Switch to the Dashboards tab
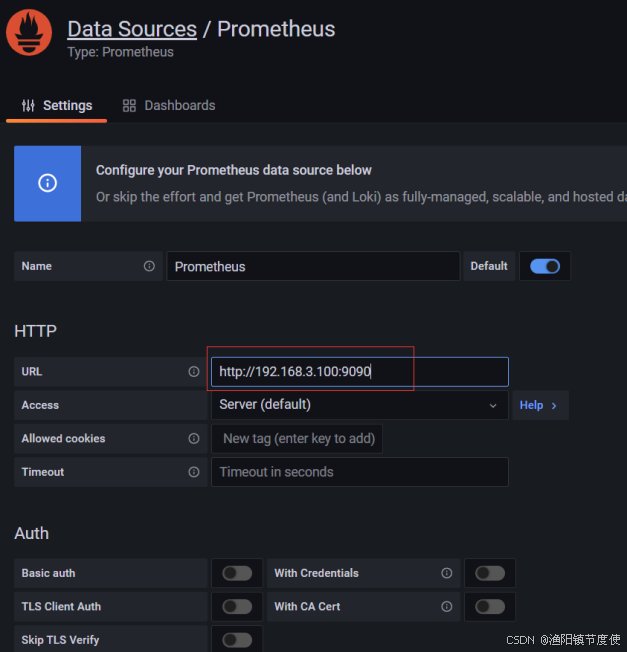 [x=169, y=106]
